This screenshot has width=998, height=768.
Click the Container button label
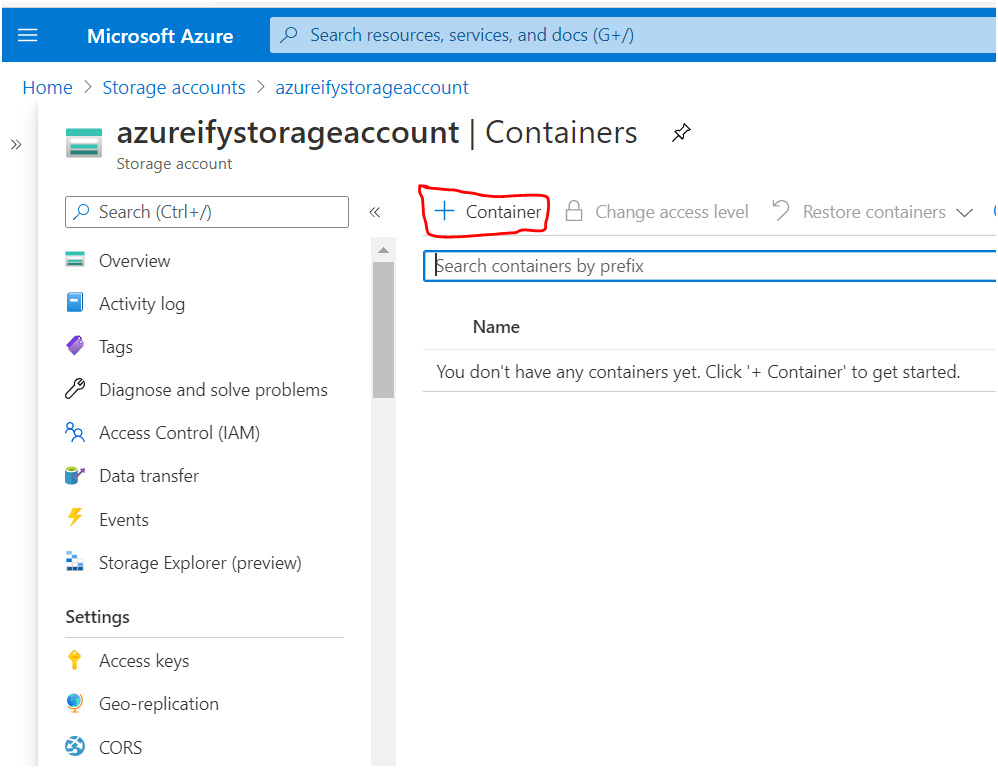(x=503, y=211)
